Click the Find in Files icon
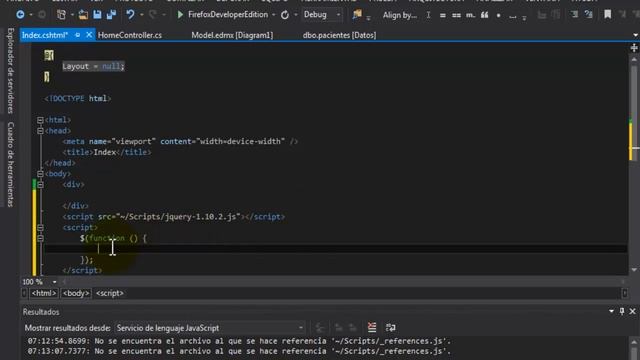The height and width of the screenshot is (360, 640). 357,15
